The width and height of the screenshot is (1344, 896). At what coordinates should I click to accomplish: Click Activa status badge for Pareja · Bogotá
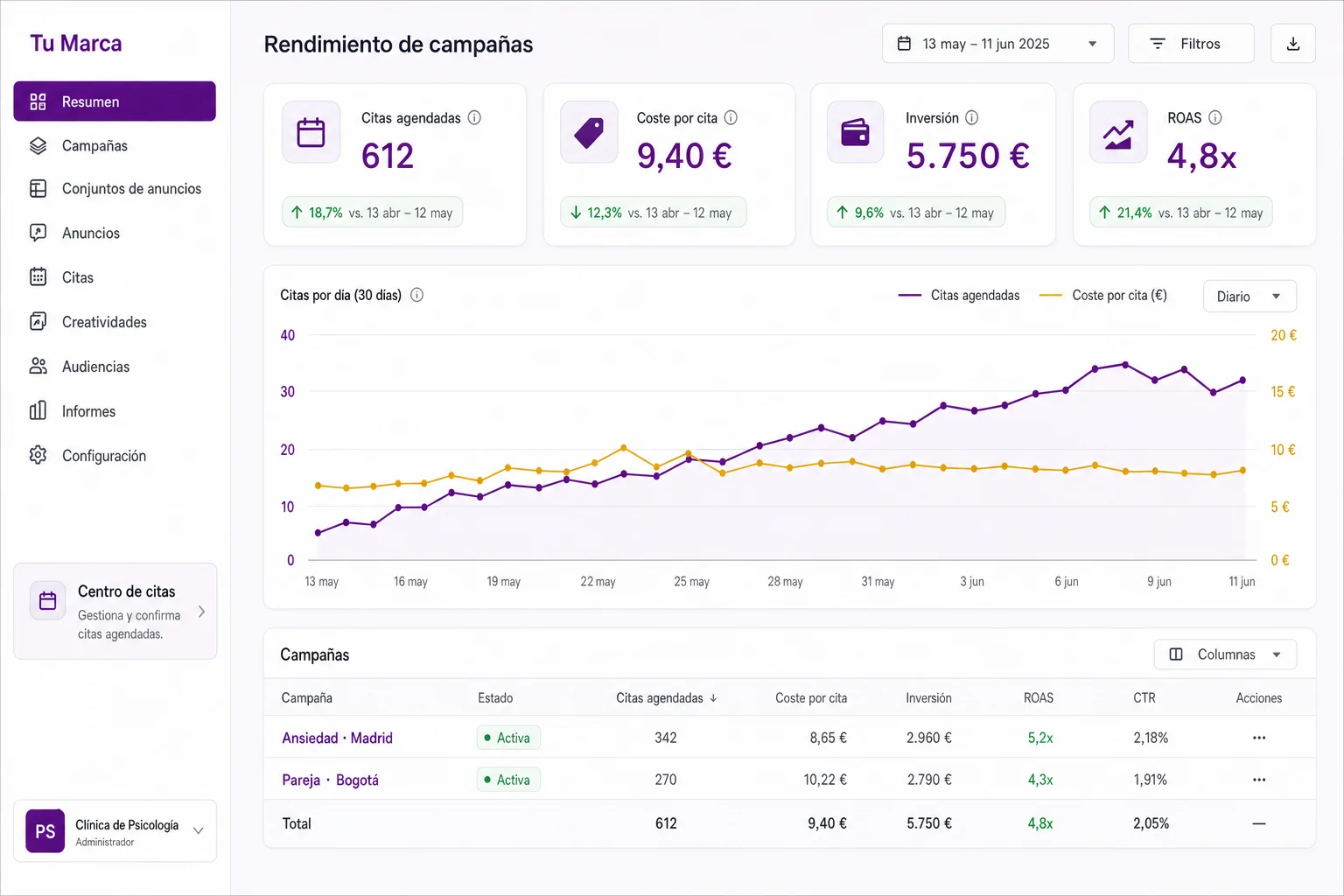coord(508,780)
